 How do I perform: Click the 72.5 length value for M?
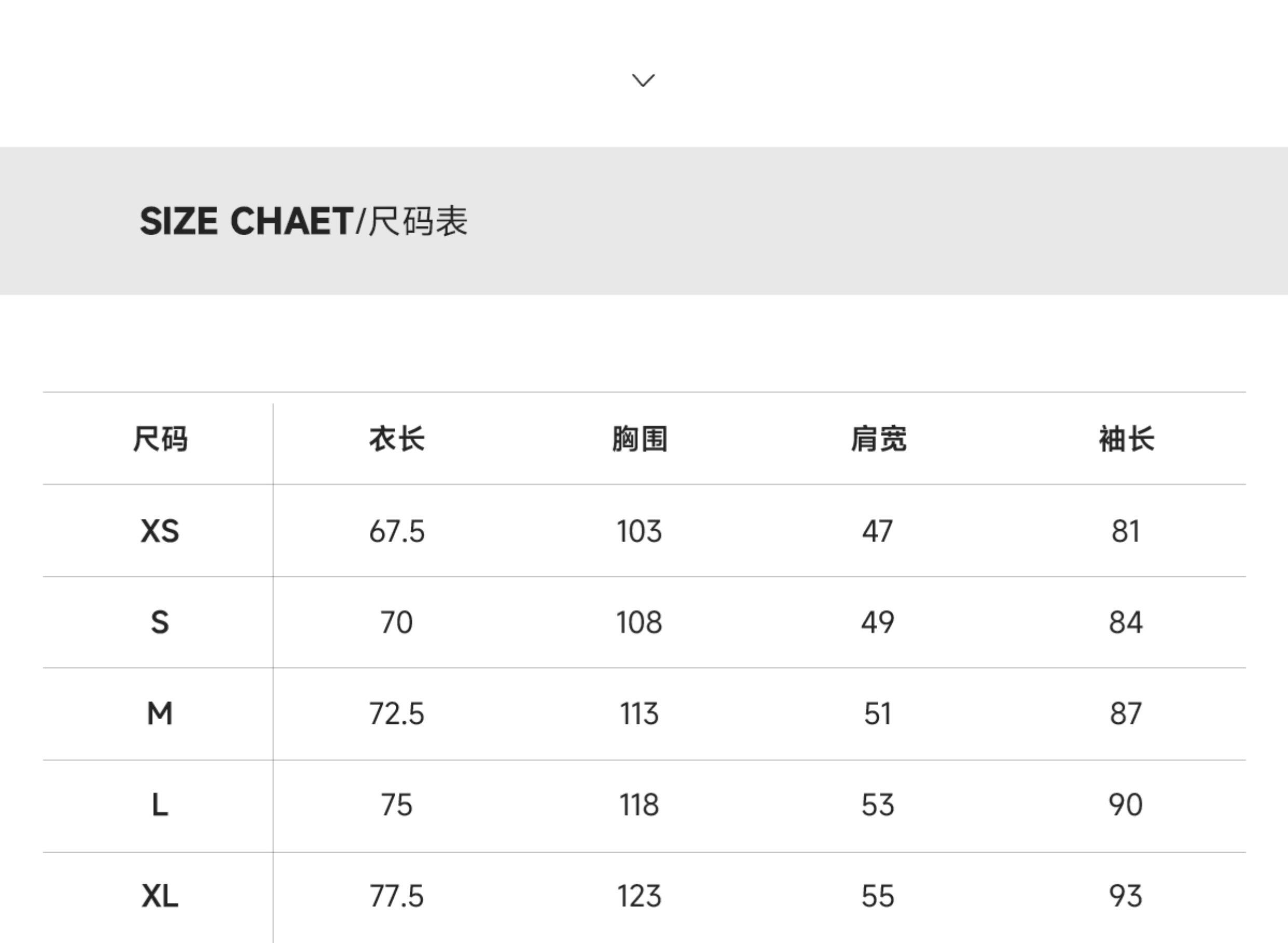coord(397,713)
